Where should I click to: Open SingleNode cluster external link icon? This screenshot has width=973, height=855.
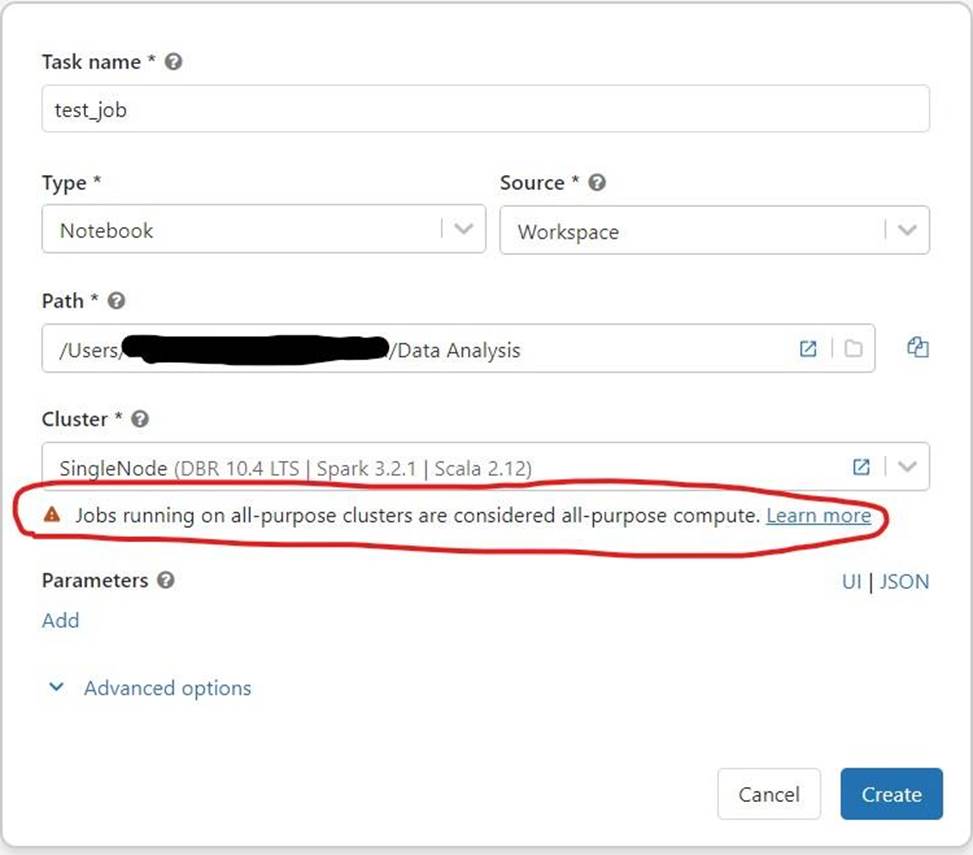(861, 467)
